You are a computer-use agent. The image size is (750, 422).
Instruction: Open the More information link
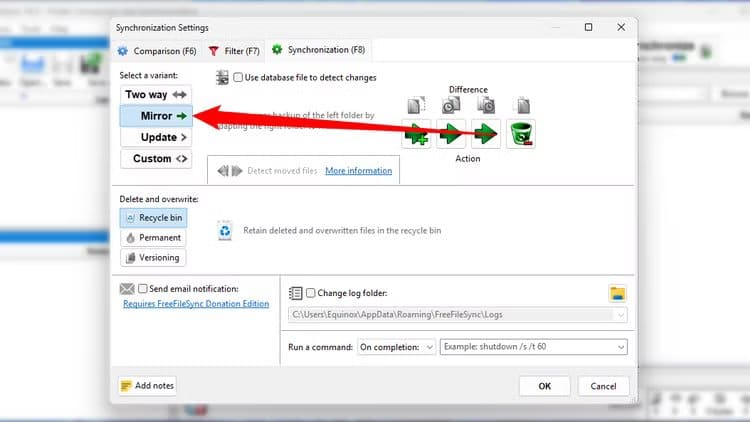click(358, 171)
